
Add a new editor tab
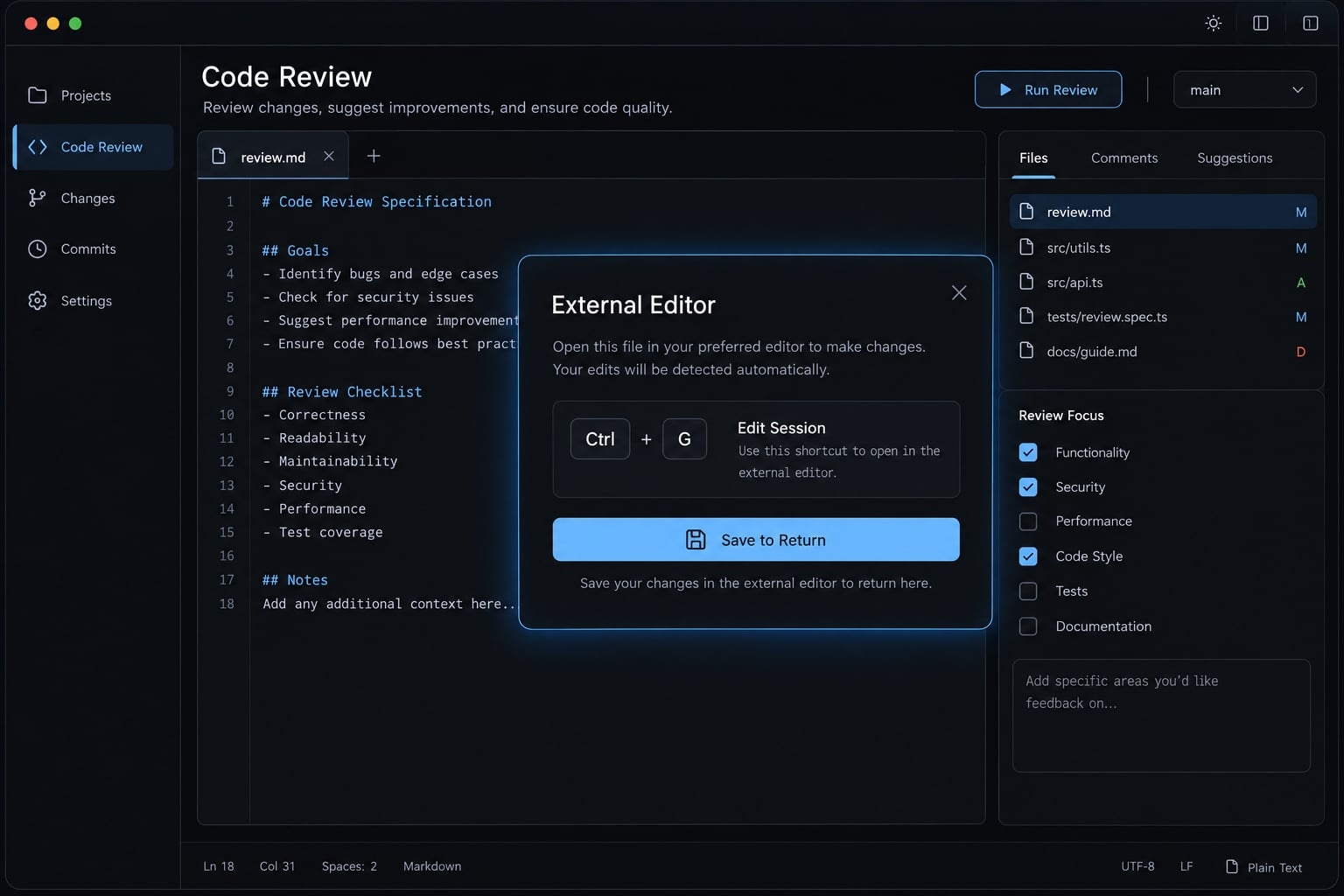pos(374,156)
